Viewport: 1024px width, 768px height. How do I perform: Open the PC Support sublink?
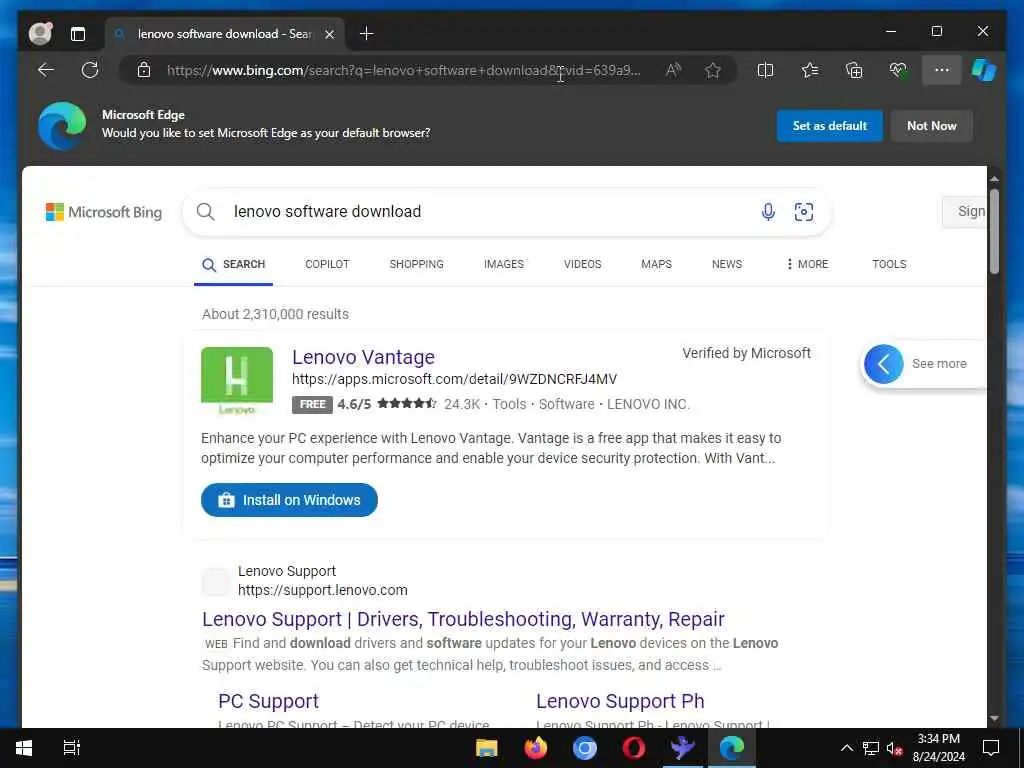point(268,701)
